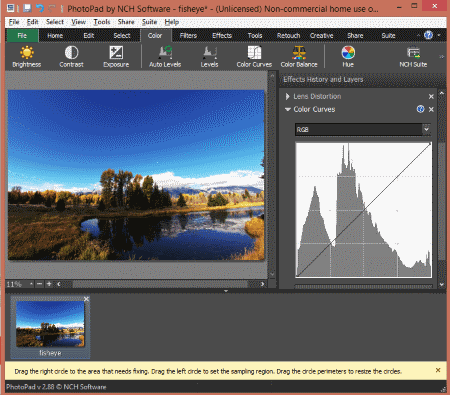Open the NCH Suite button

point(413,57)
